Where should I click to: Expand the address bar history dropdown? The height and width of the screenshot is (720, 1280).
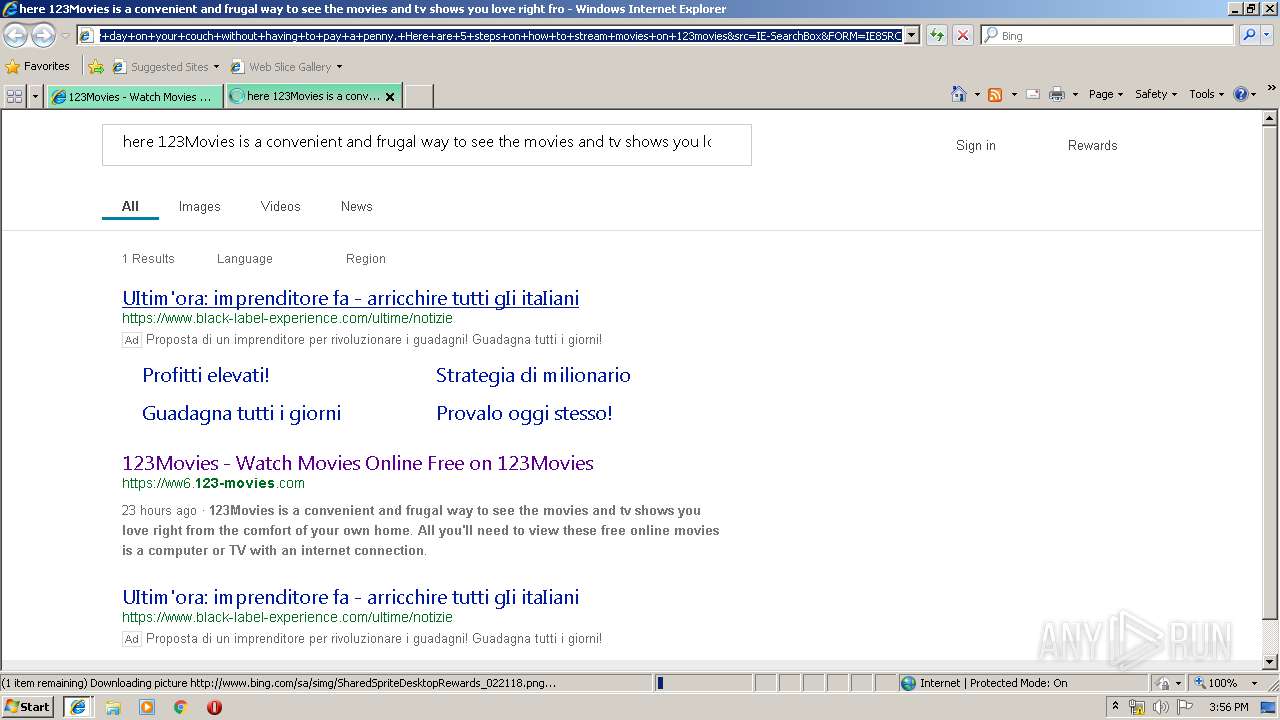(x=911, y=35)
